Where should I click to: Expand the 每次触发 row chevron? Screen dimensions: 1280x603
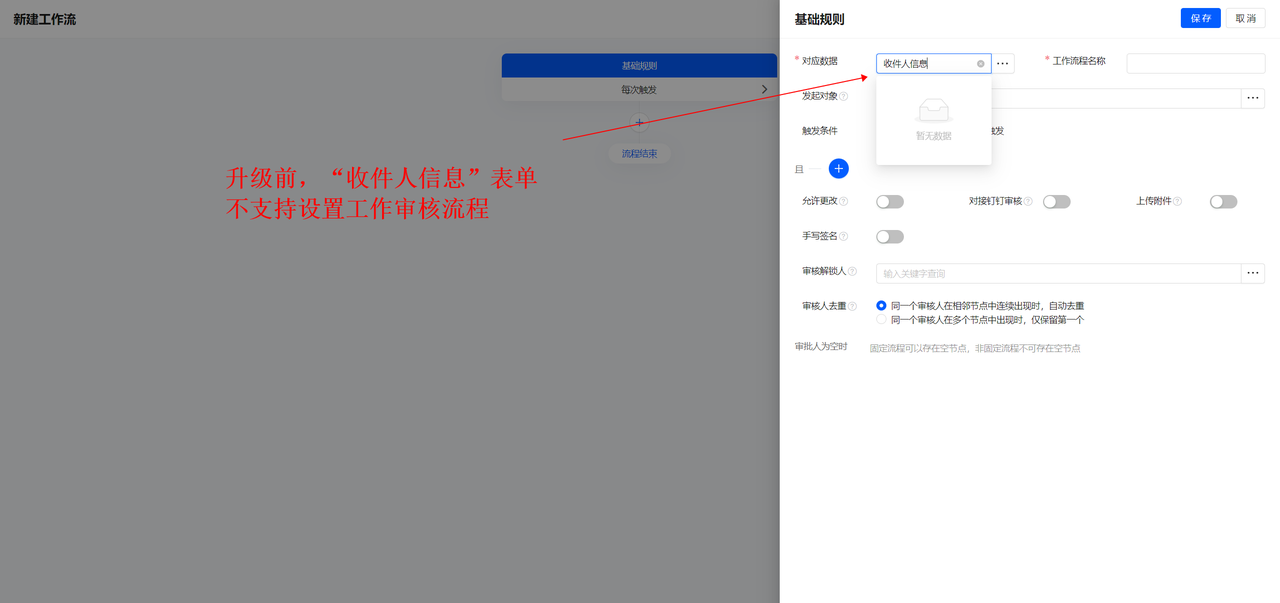tap(765, 90)
